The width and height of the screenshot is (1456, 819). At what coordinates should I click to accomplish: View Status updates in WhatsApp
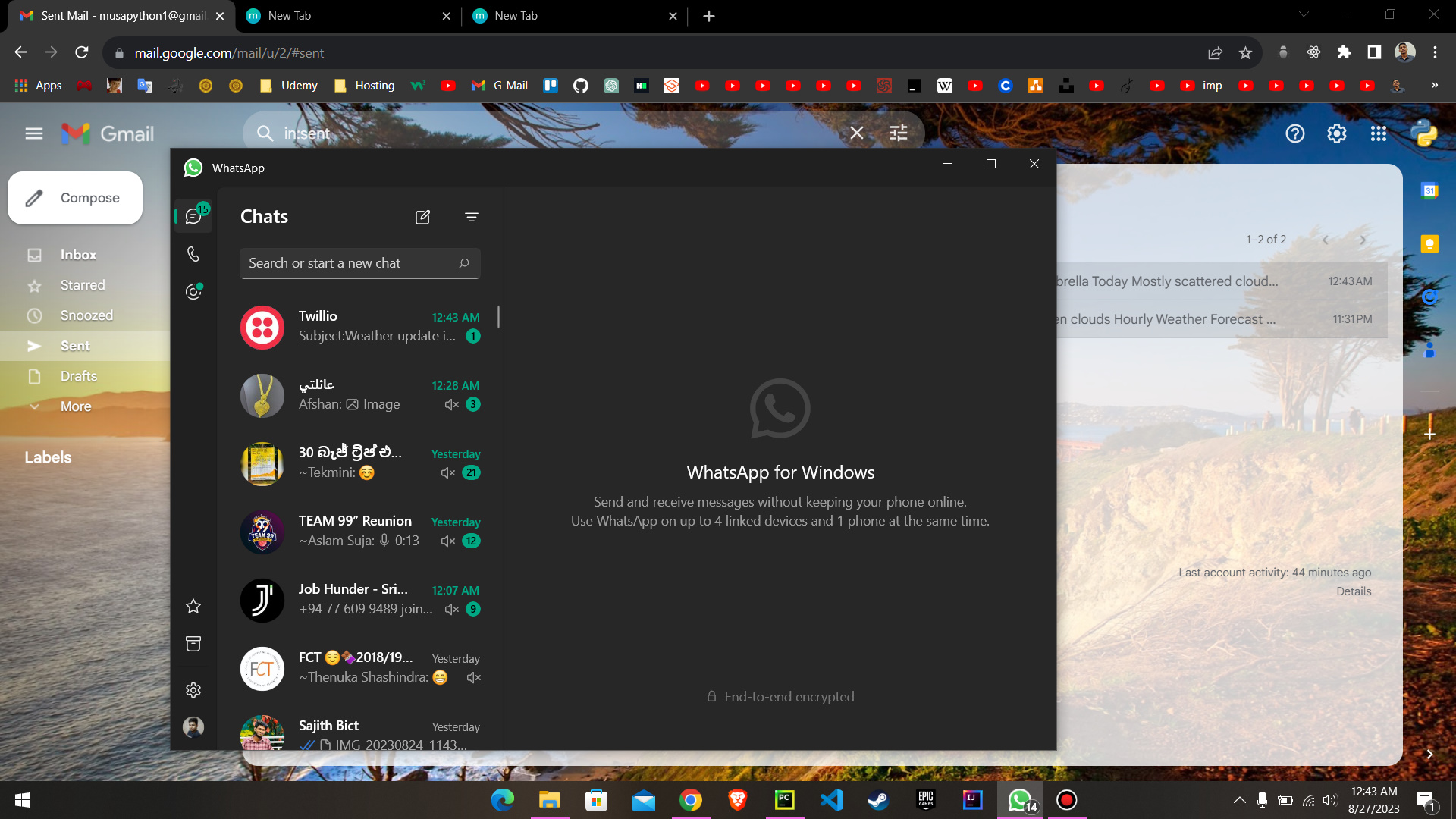pyautogui.click(x=193, y=292)
